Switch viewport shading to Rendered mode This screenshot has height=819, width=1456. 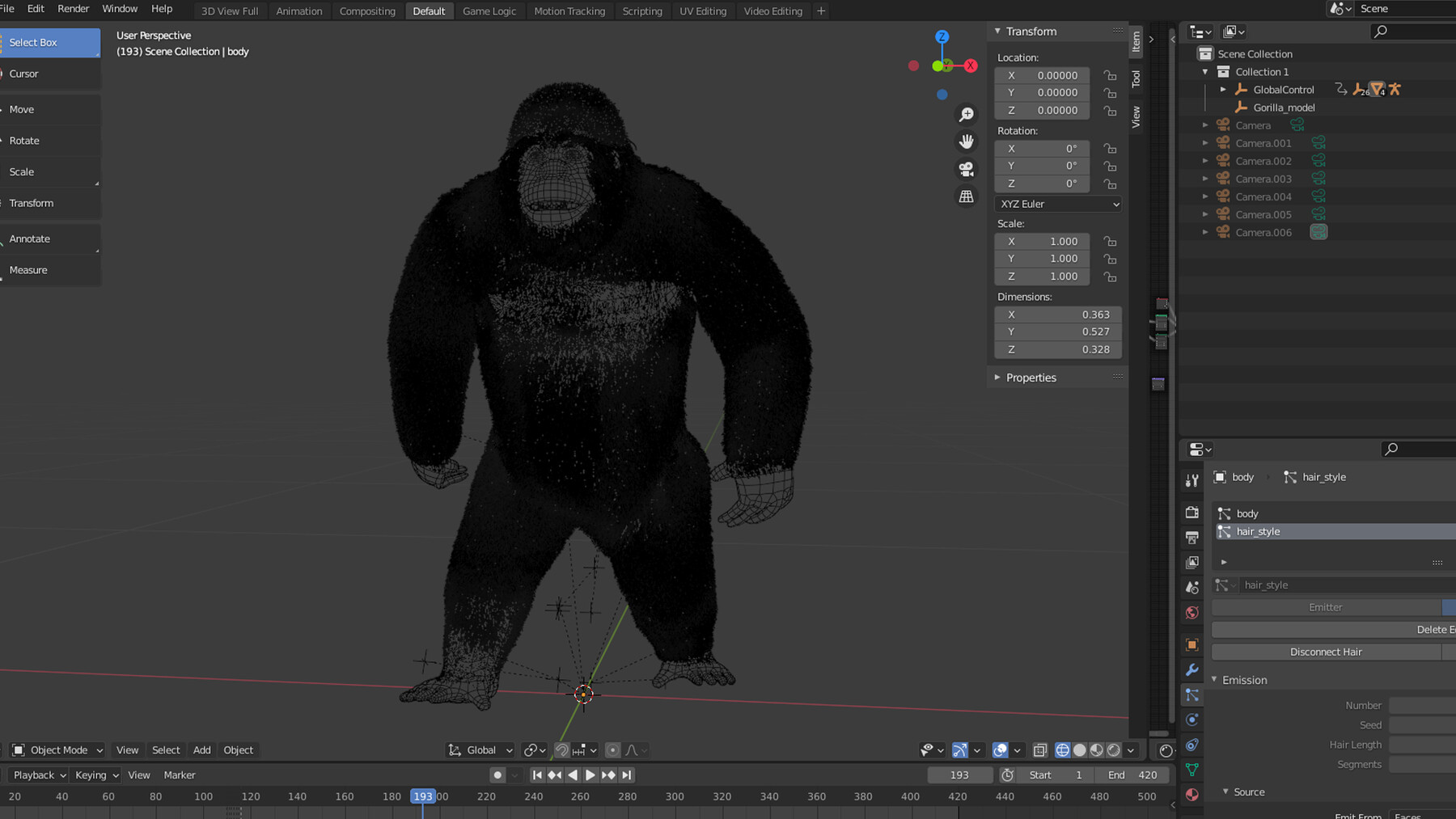pyautogui.click(x=1114, y=749)
